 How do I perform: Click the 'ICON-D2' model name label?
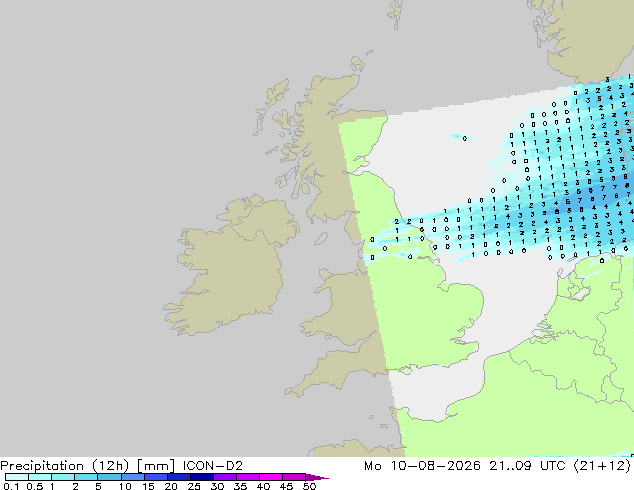[213, 466]
